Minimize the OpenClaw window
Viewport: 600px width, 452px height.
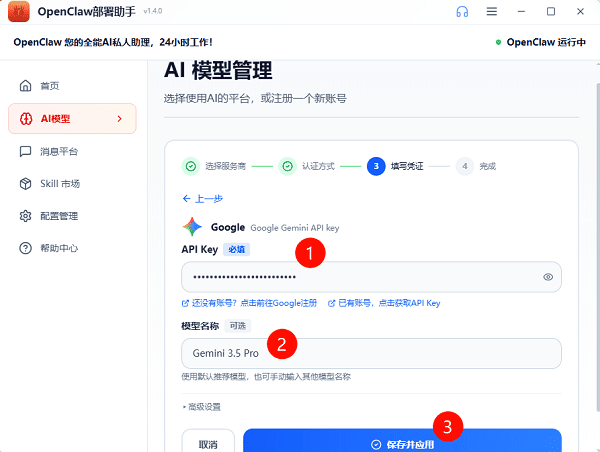coord(521,11)
